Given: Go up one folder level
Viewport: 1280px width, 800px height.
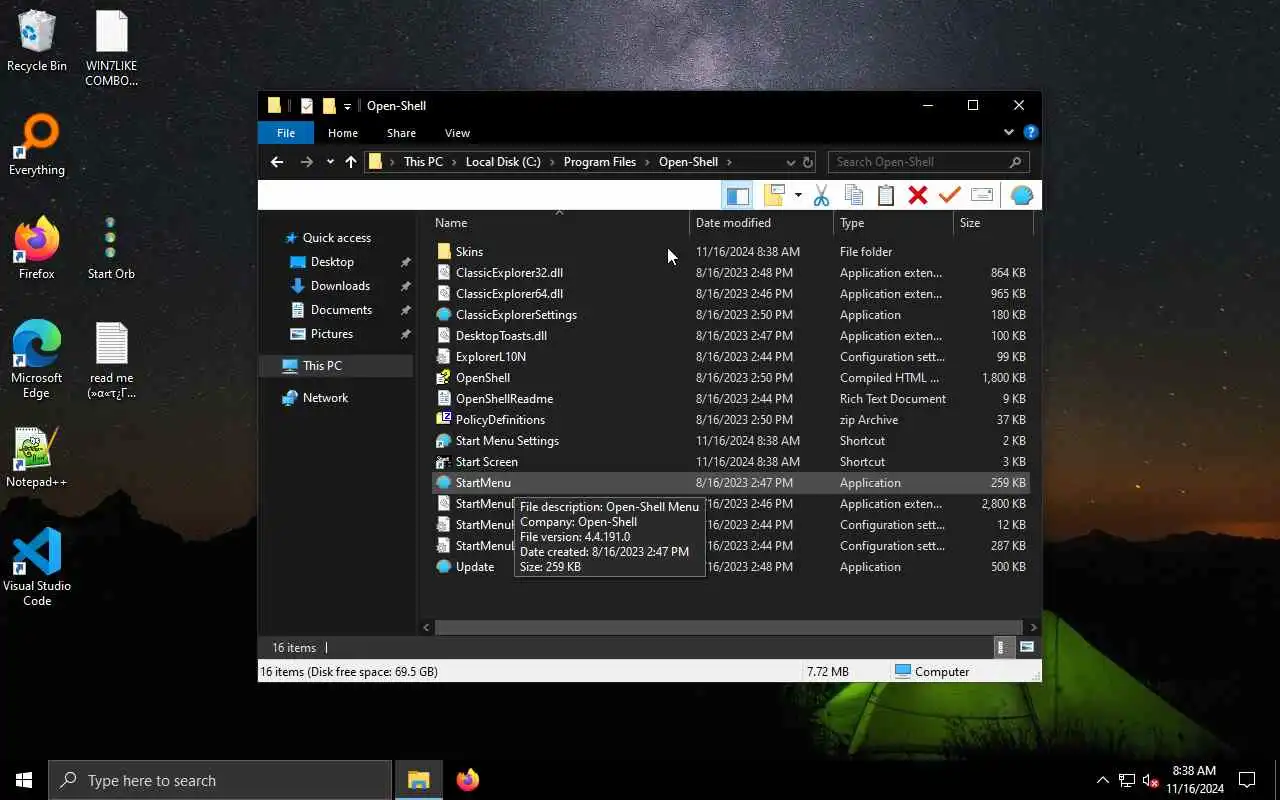Looking at the screenshot, I should pos(351,162).
